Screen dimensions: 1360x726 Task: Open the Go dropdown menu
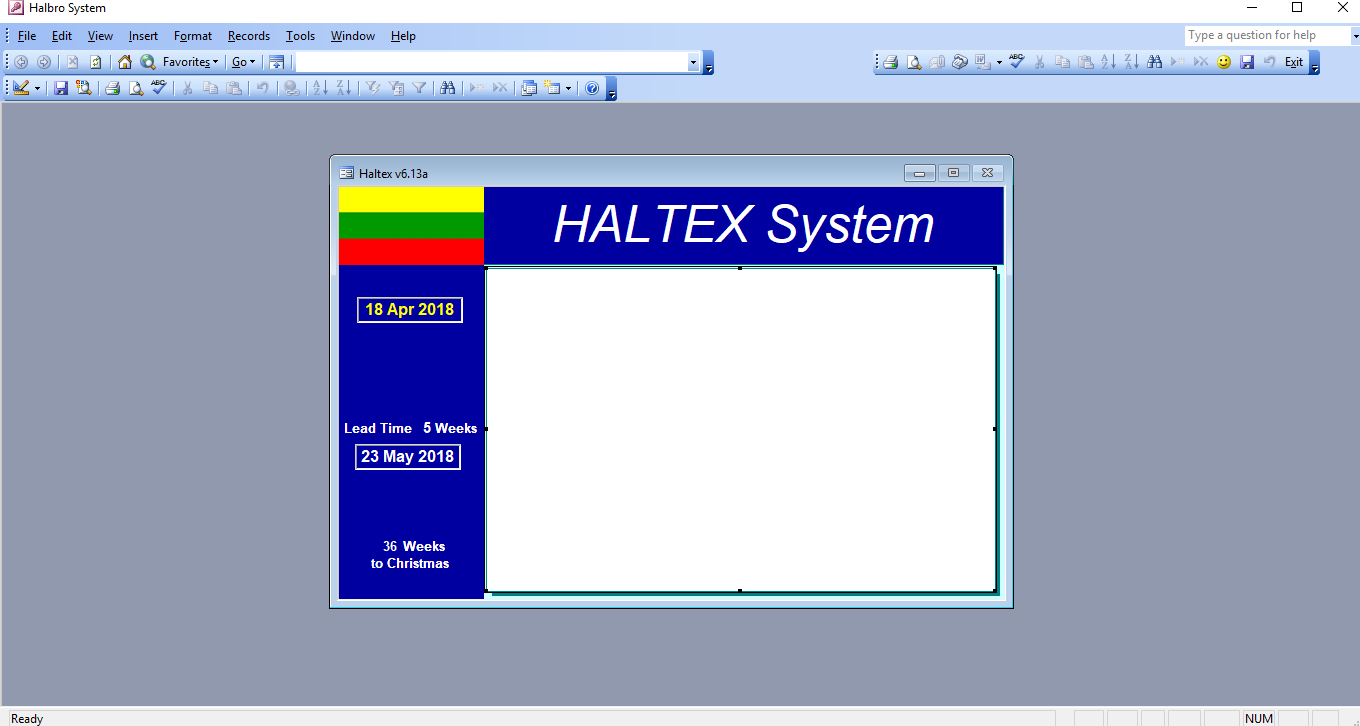(244, 62)
